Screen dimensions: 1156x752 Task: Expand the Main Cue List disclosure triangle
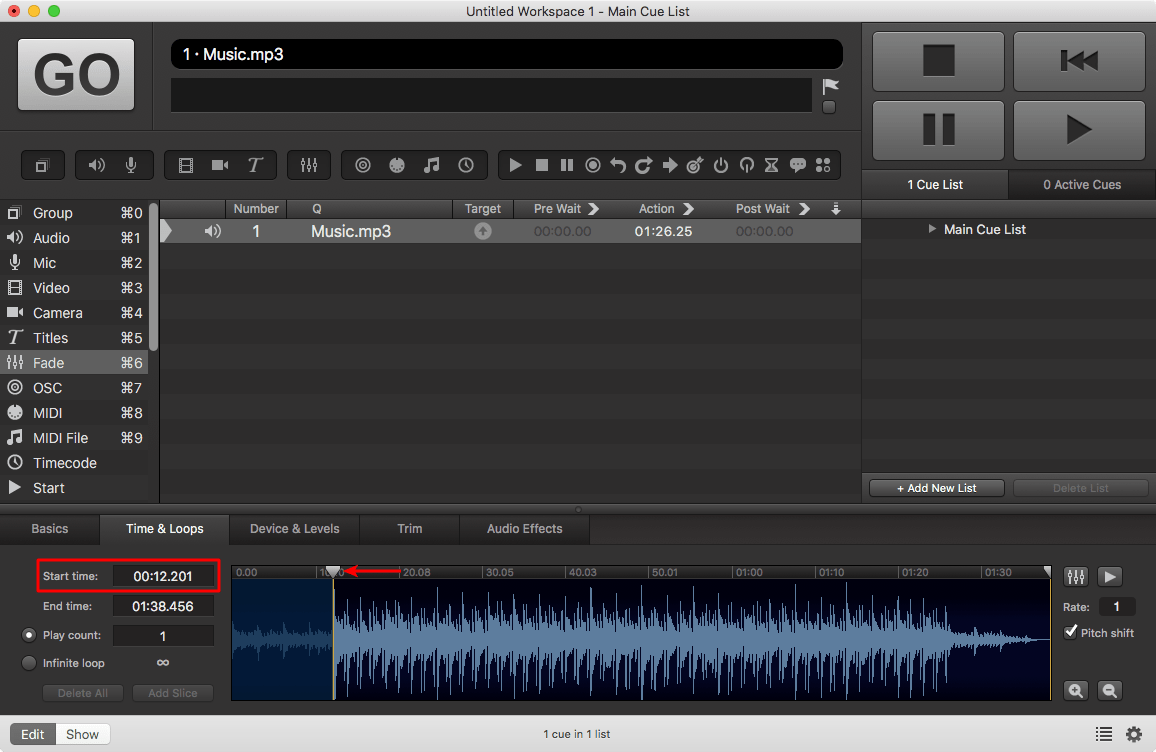(x=932, y=229)
